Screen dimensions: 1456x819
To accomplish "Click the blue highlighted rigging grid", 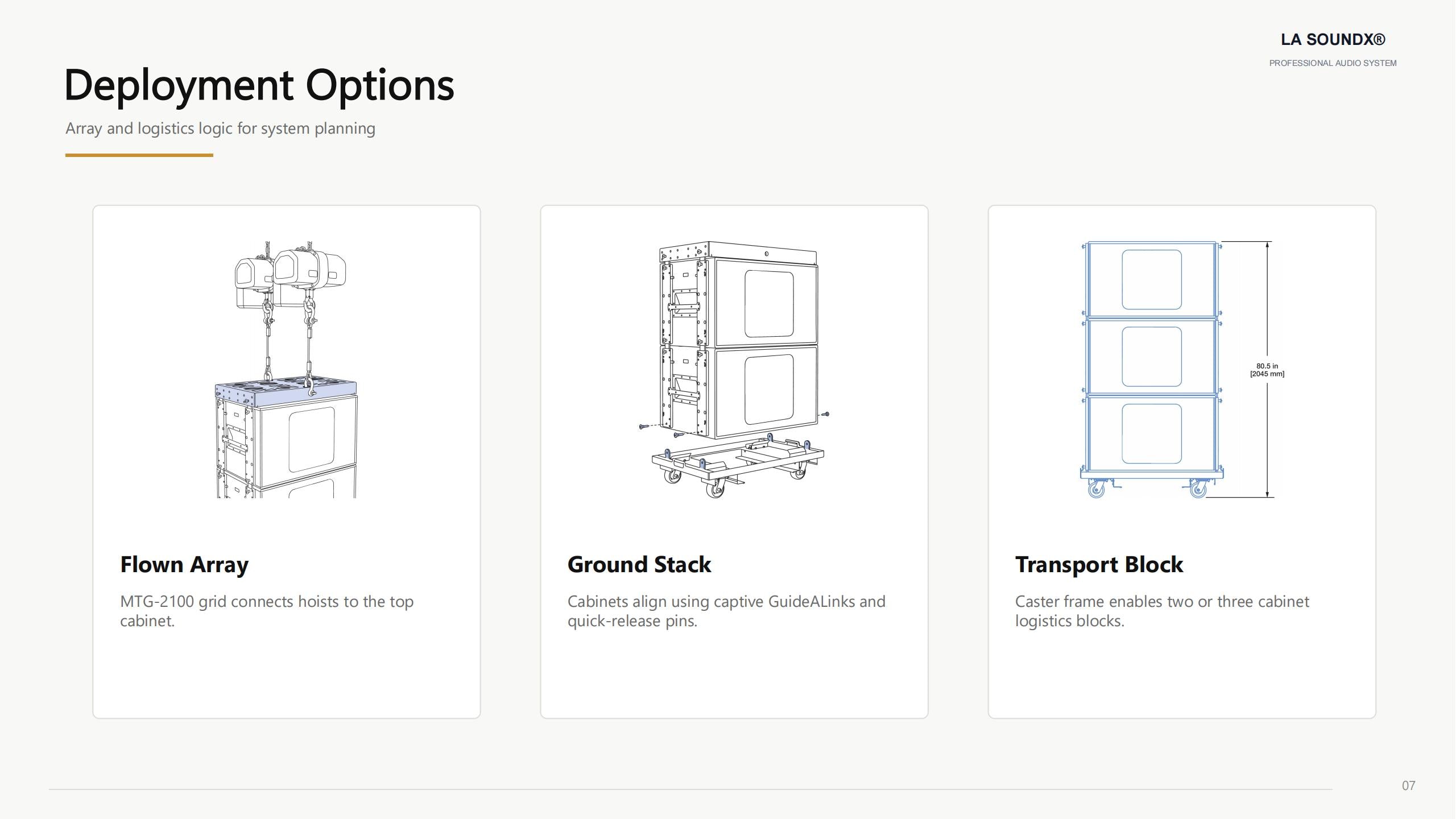I will click(286, 392).
